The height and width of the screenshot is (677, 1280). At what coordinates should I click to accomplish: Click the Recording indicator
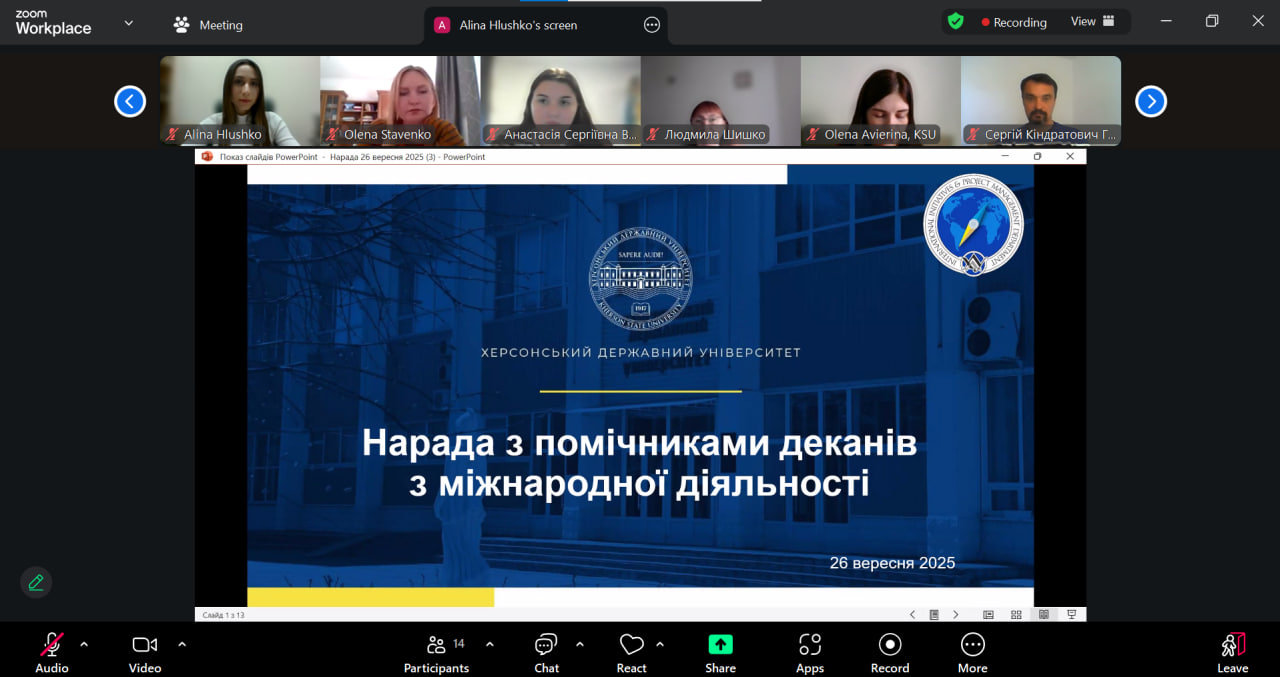tap(1014, 22)
